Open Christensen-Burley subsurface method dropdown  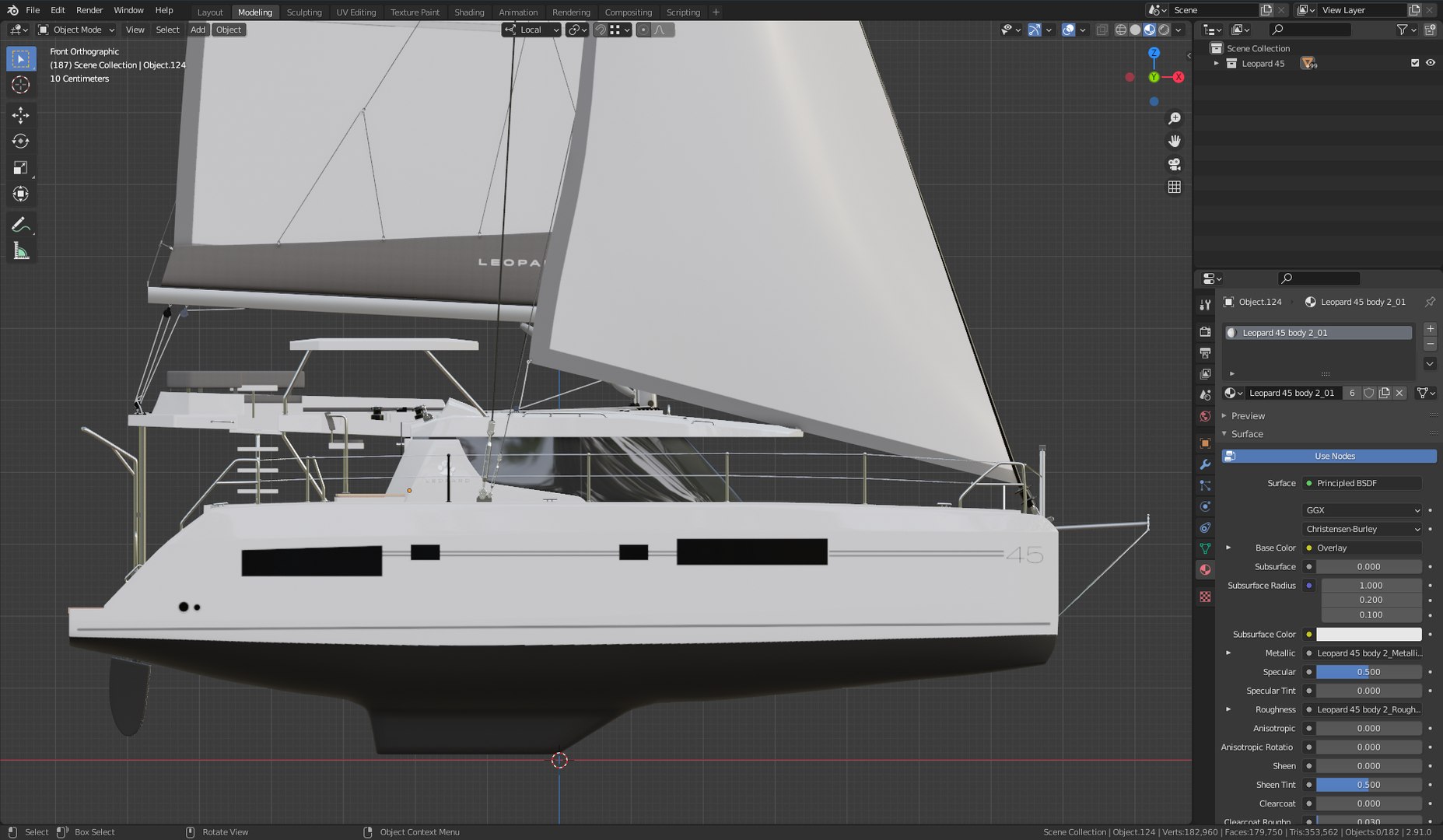(x=1362, y=529)
